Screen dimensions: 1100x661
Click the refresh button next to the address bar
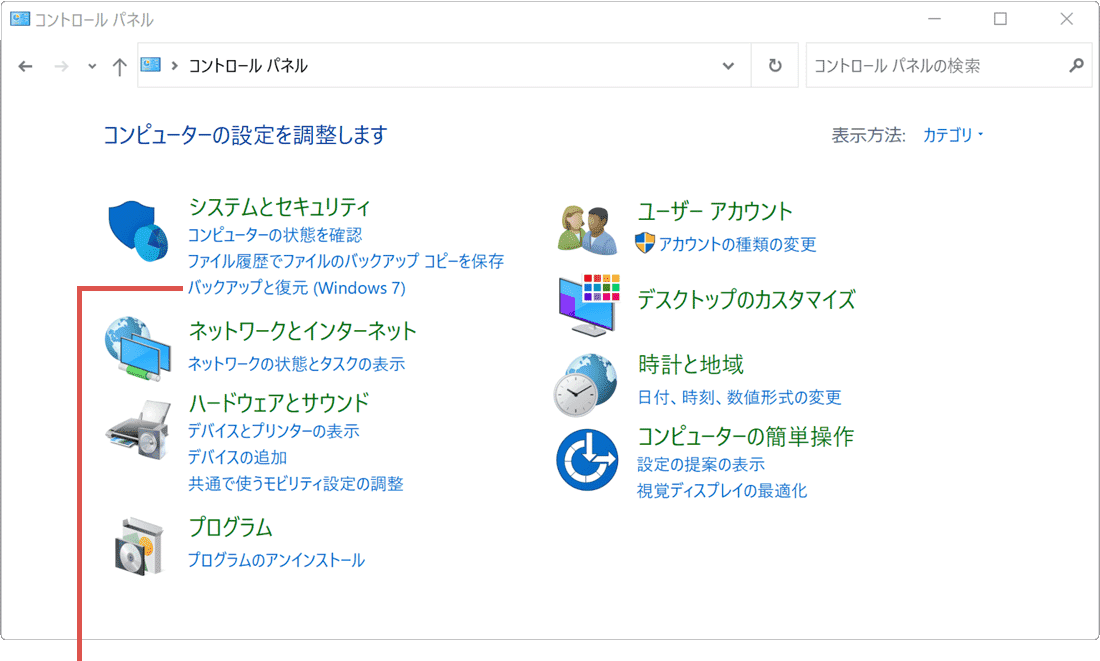click(x=775, y=64)
